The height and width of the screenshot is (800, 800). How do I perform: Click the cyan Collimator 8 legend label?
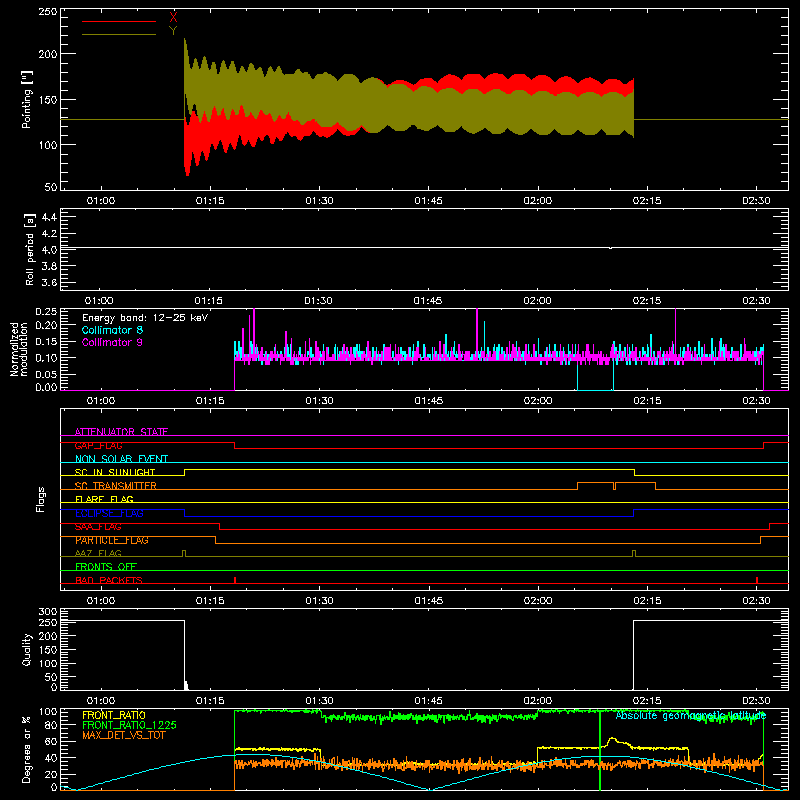[112, 330]
